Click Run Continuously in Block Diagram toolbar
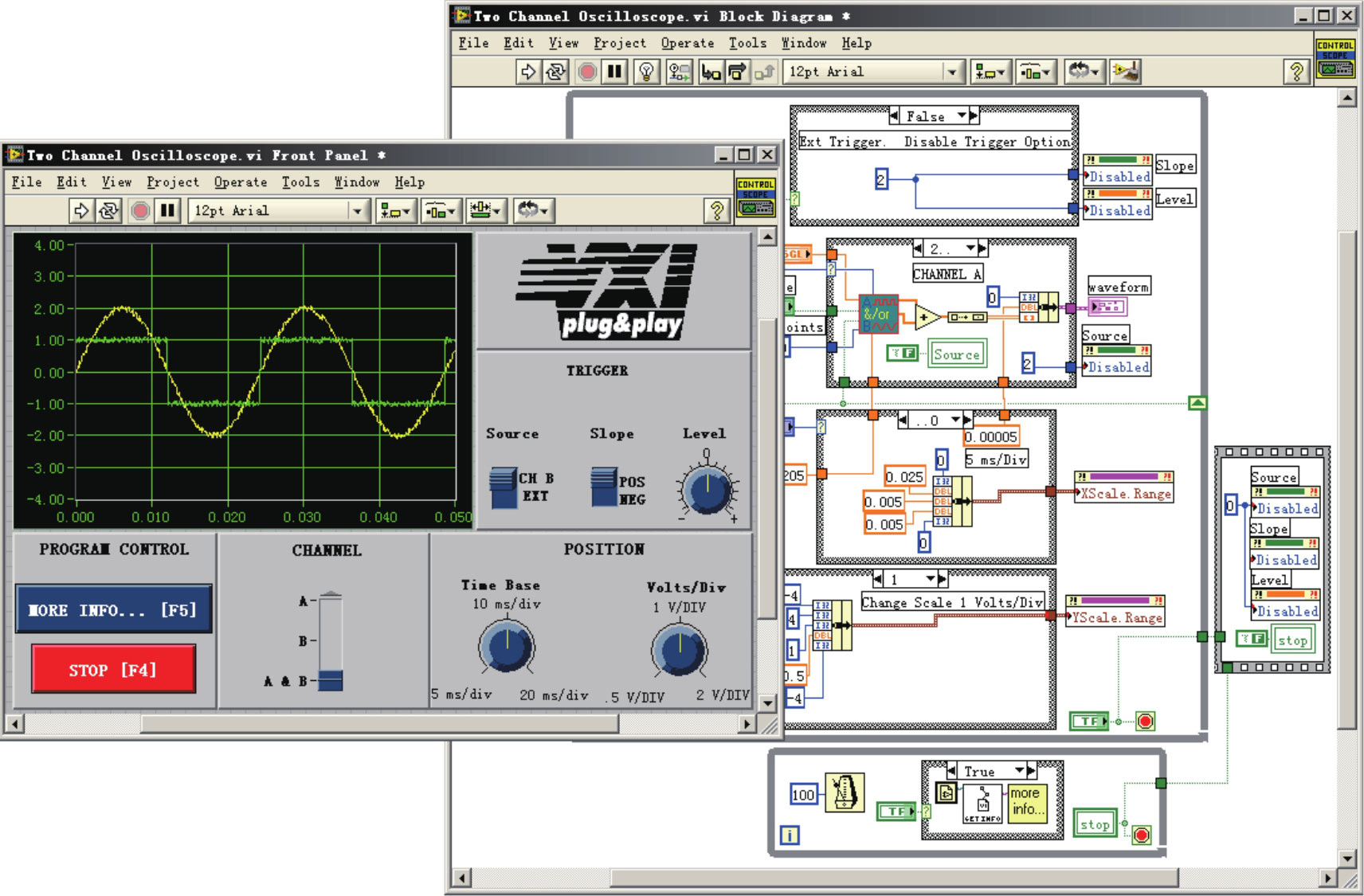This screenshot has height=896, width=1364. click(x=555, y=72)
